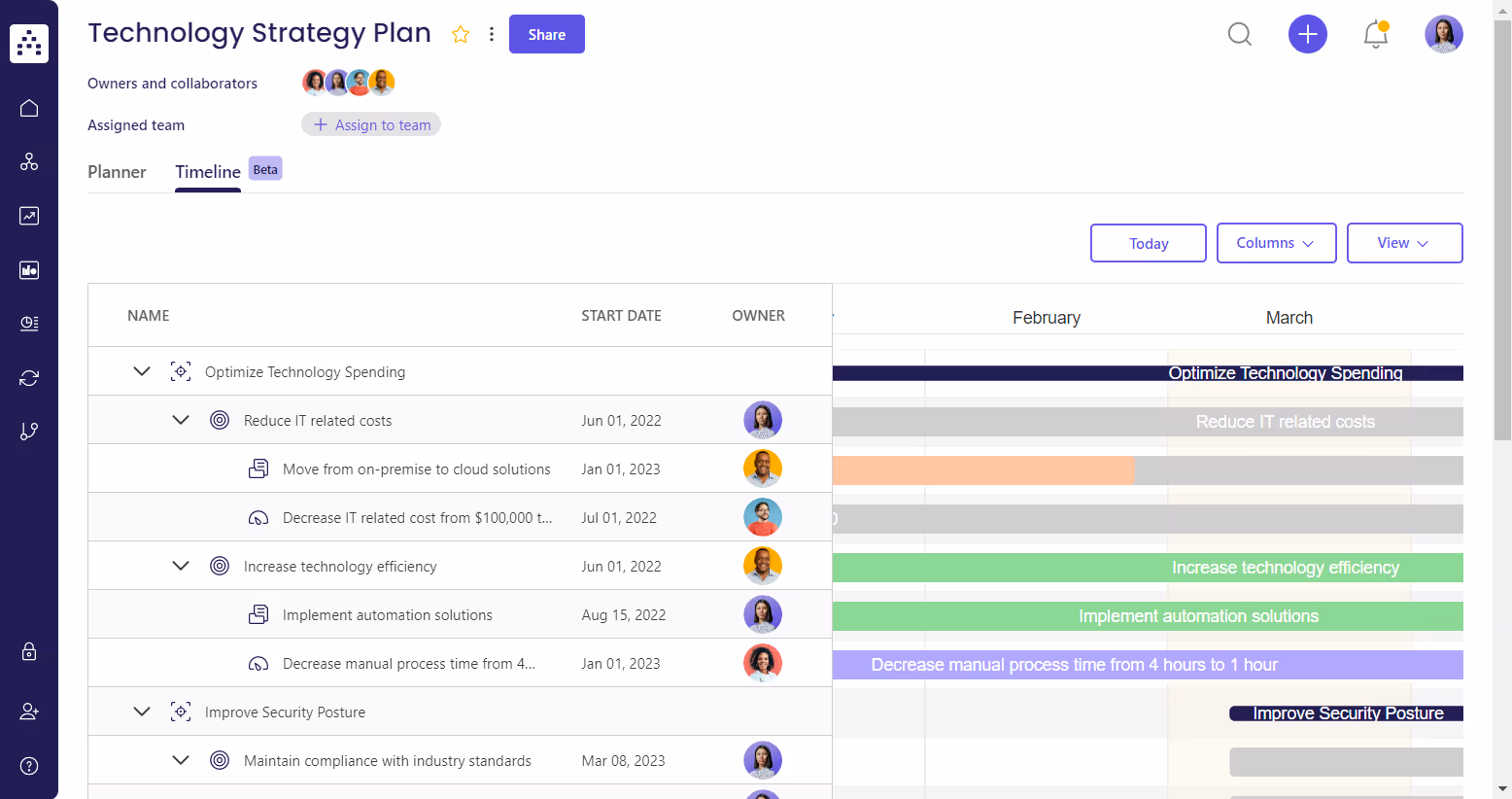Switch to the Planner tab
The width and height of the screenshot is (1512, 799).
pos(117,172)
